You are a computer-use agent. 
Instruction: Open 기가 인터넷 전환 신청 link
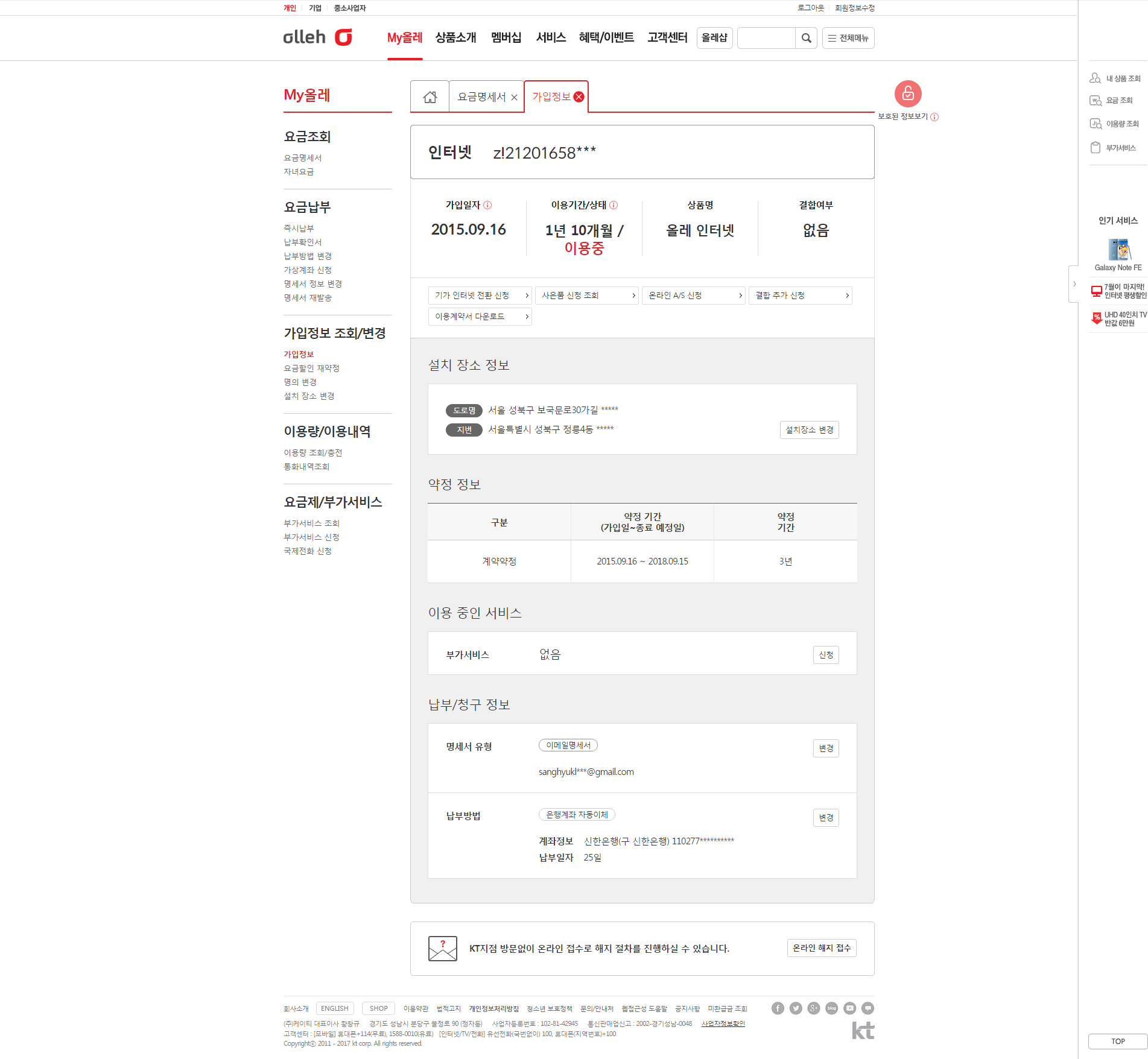[480, 296]
